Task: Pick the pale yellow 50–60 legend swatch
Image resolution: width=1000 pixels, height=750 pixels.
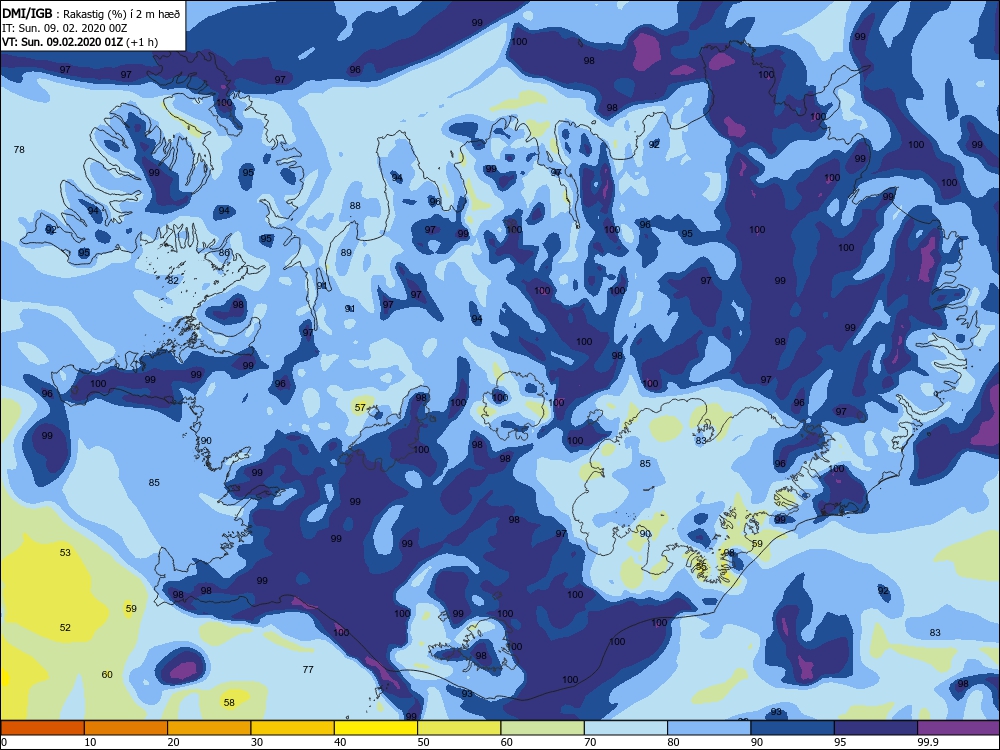Action: [459, 728]
